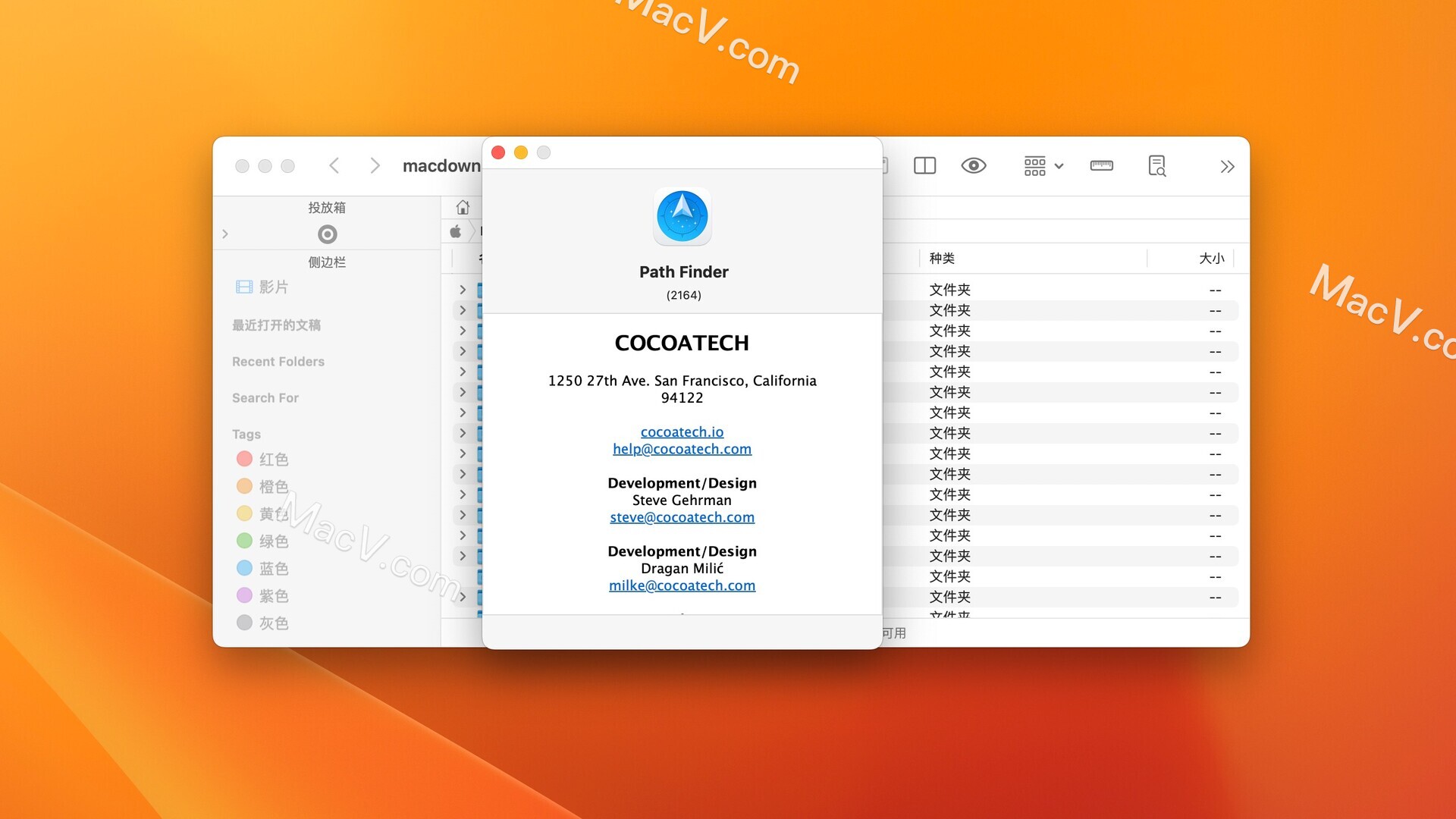Click the COCOATECH heading text
This screenshot has width=1456, height=819.
click(x=682, y=343)
